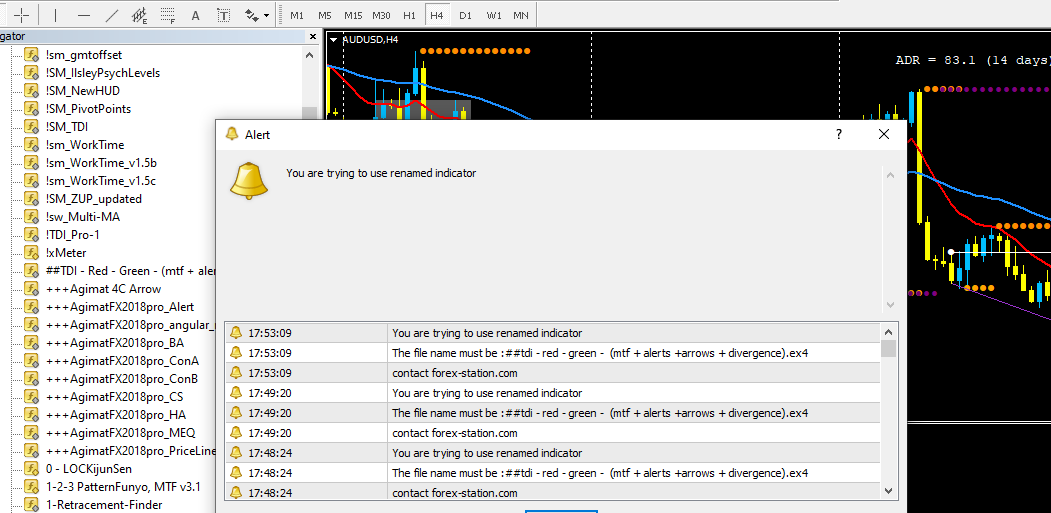
Task: Select 1-2-3 PatternFunyo, MTF v3.1 indicator
Action: pyautogui.click(x=123, y=488)
